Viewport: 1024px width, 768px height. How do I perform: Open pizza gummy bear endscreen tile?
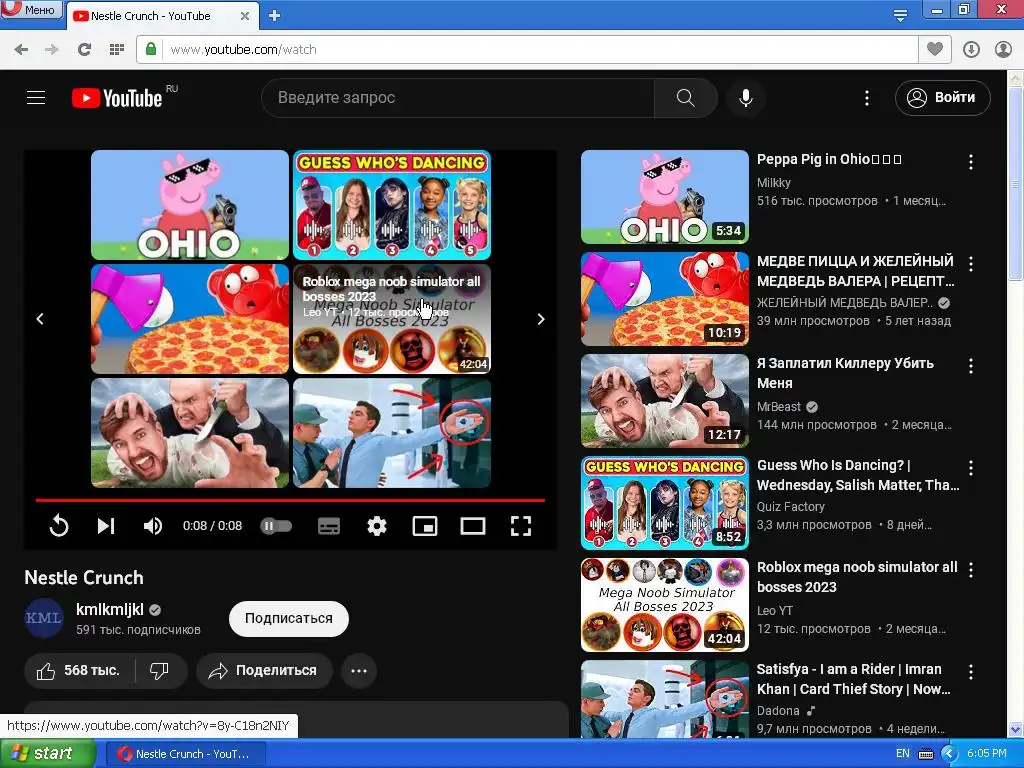point(189,319)
